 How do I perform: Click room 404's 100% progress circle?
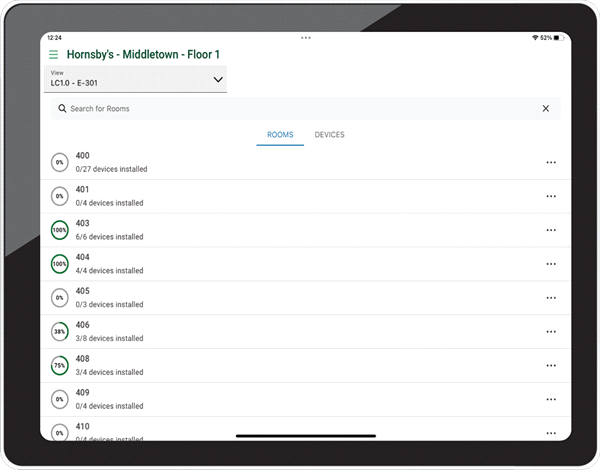60,264
